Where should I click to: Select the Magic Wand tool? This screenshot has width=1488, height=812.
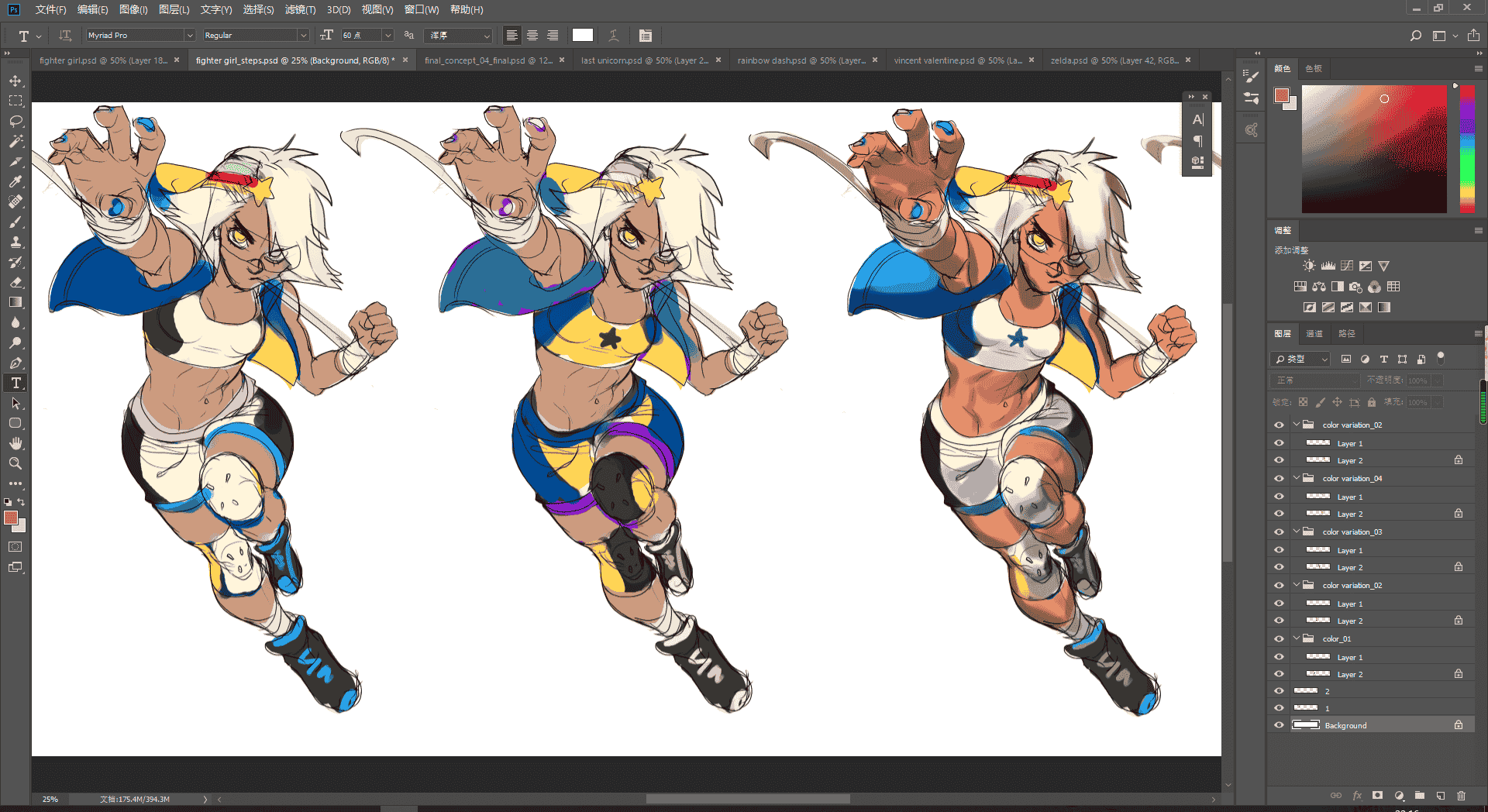[15, 142]
